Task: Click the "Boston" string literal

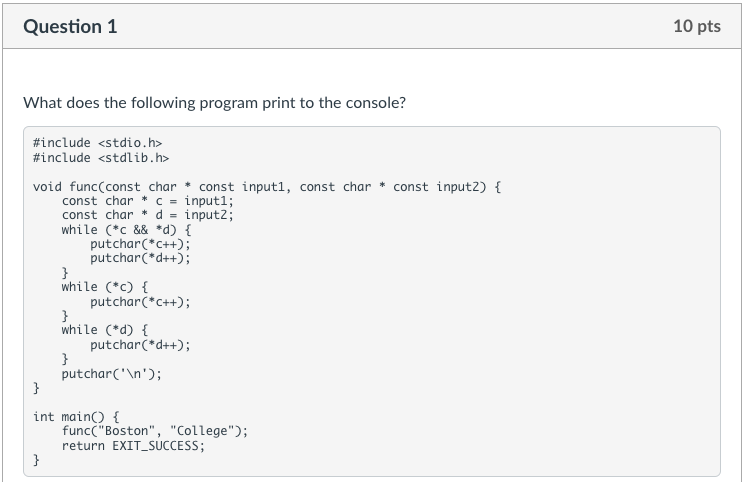Action: pos(128,431)
